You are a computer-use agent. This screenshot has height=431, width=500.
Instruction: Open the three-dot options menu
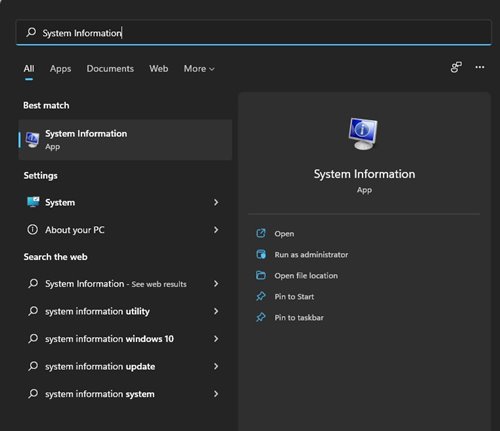[480, 67]
